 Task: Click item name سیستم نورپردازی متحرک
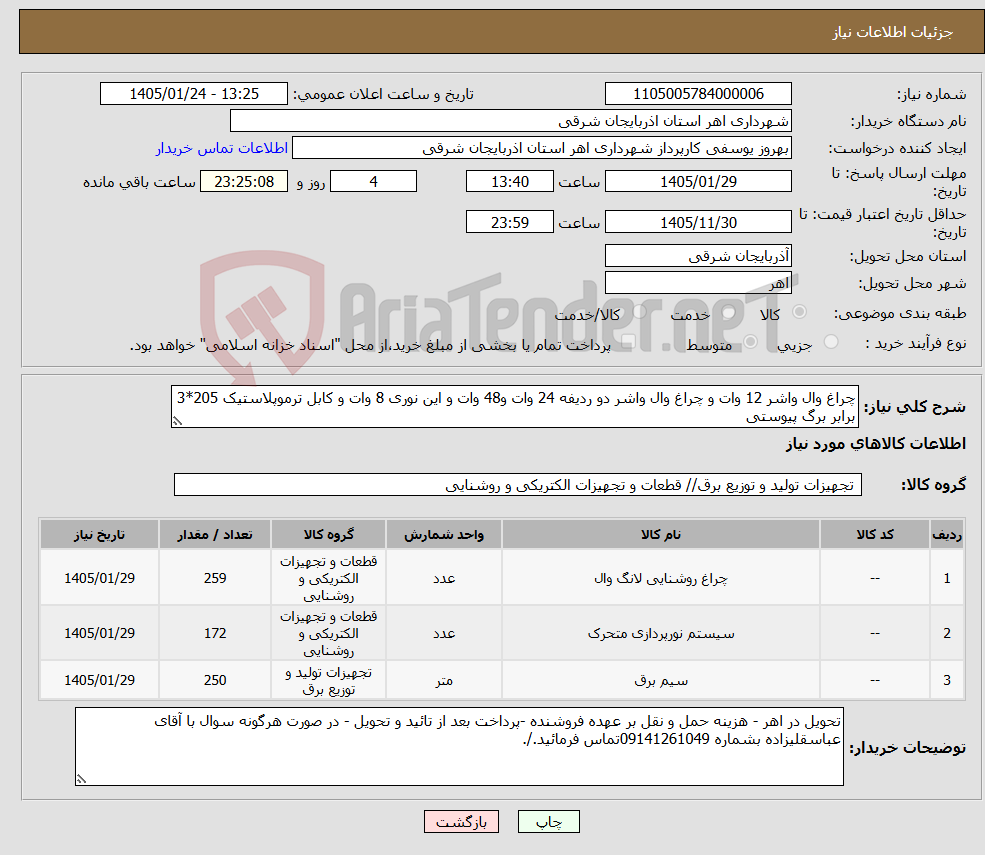pyautogui.click(x=661, y=633)
